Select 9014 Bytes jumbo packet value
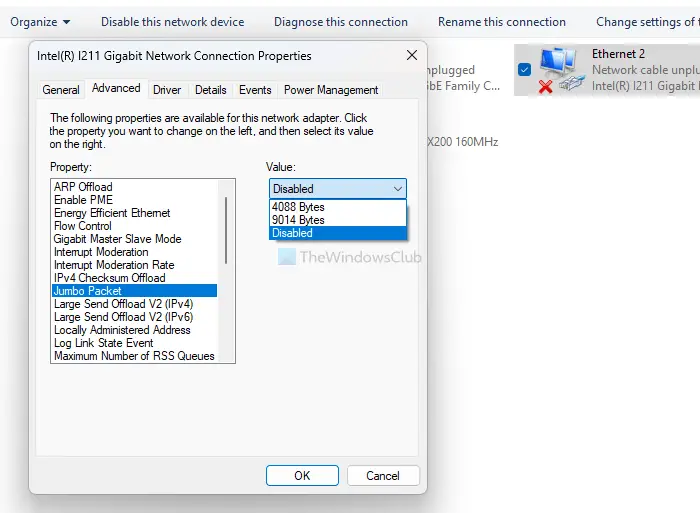 [x=298, y=220]
